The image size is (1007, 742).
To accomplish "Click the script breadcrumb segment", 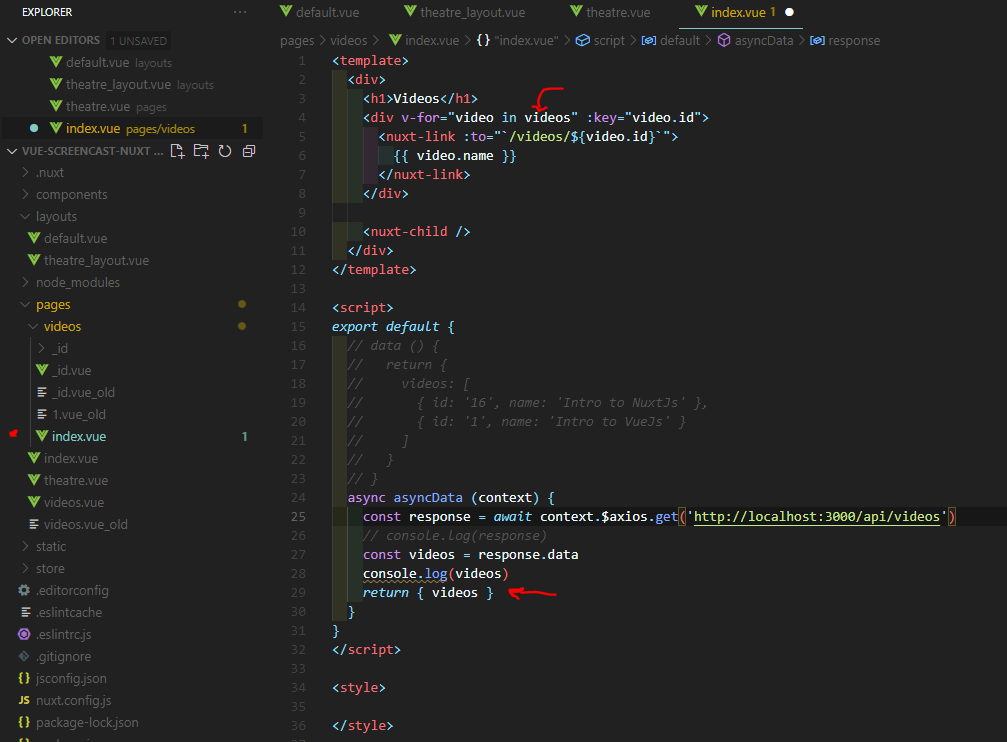I will pos(600,40).
